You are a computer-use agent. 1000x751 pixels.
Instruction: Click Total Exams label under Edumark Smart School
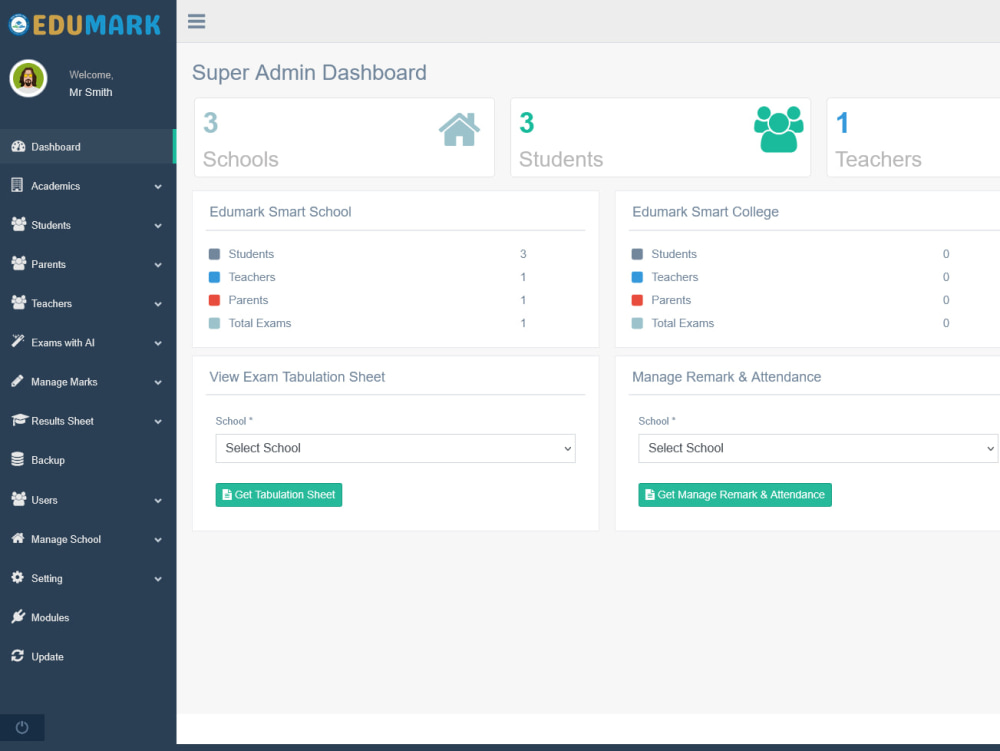(x=260, y=323)
